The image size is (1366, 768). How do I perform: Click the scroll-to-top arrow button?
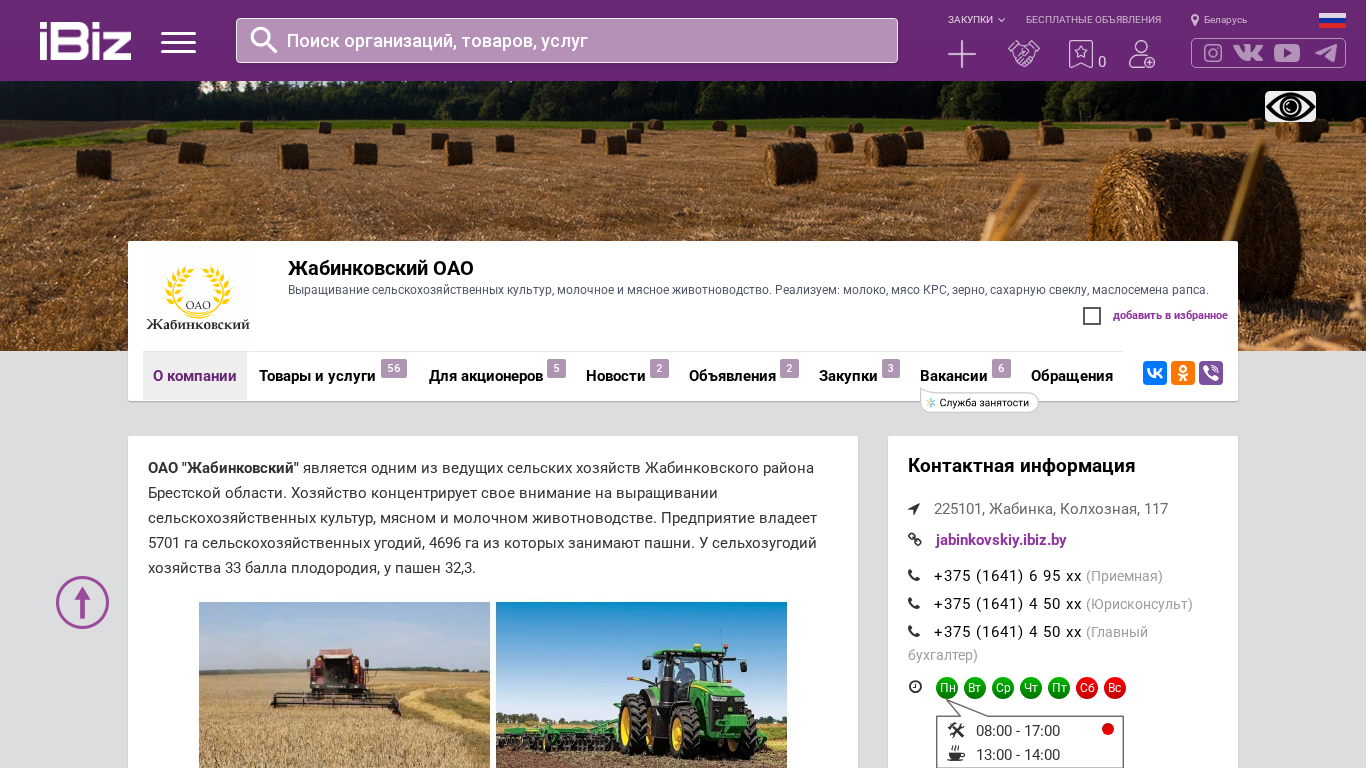click(82, 602)
